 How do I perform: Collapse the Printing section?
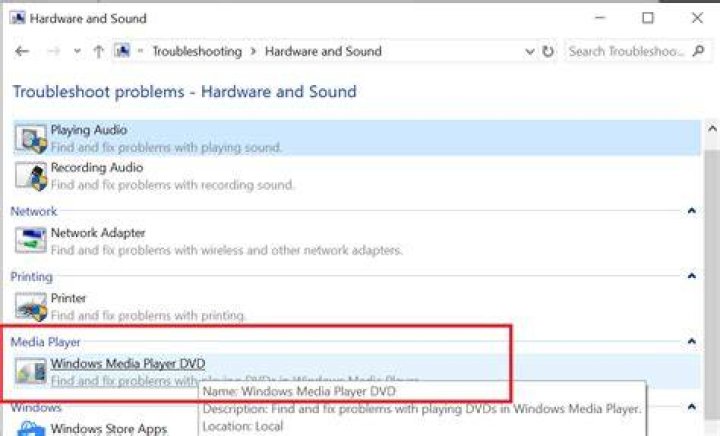[x=692, y=276]
